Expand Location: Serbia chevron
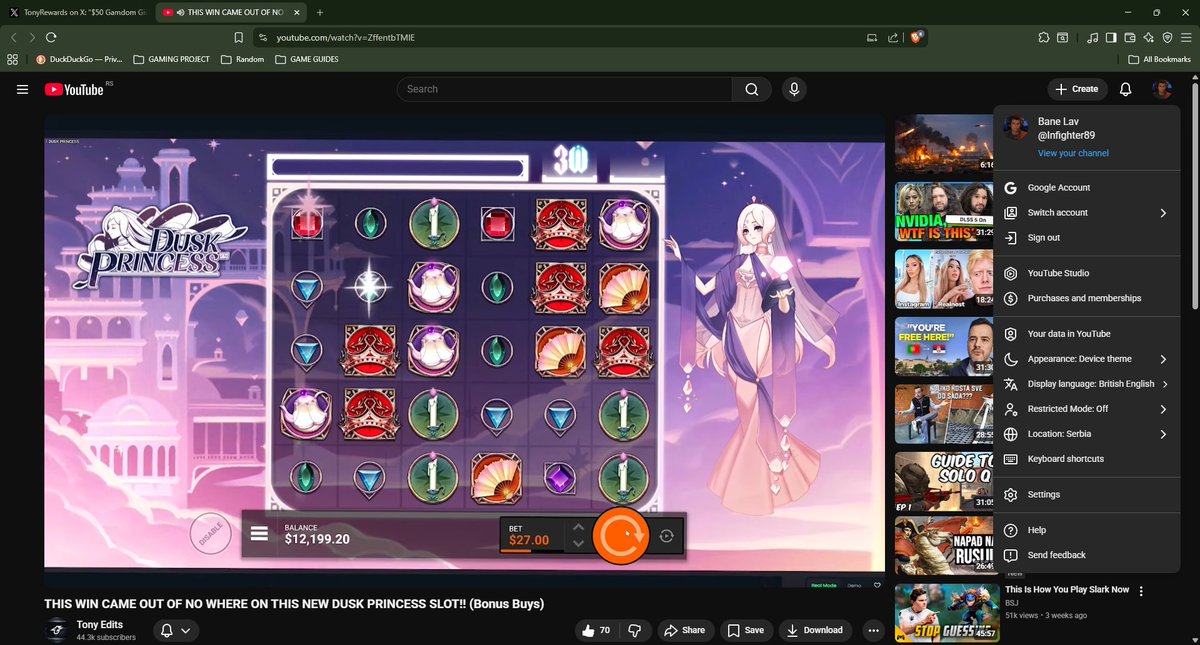The height and width of the screenshot is (645, 1200). (1163, 434)
